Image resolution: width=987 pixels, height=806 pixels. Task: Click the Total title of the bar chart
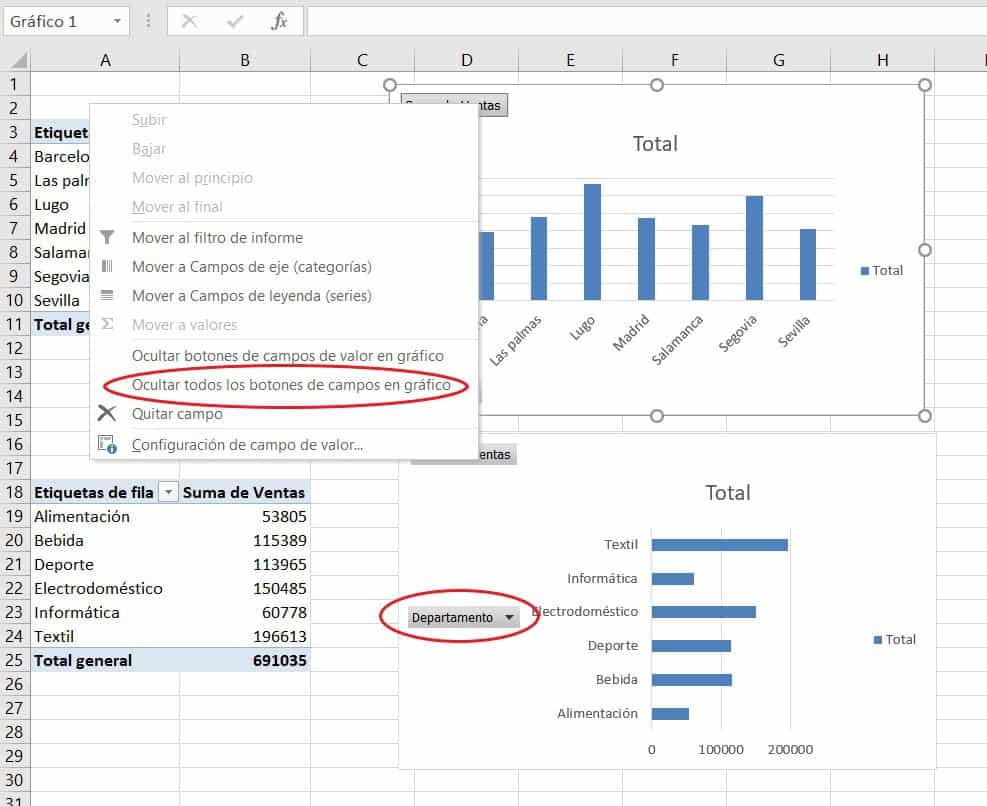[728, 492]
